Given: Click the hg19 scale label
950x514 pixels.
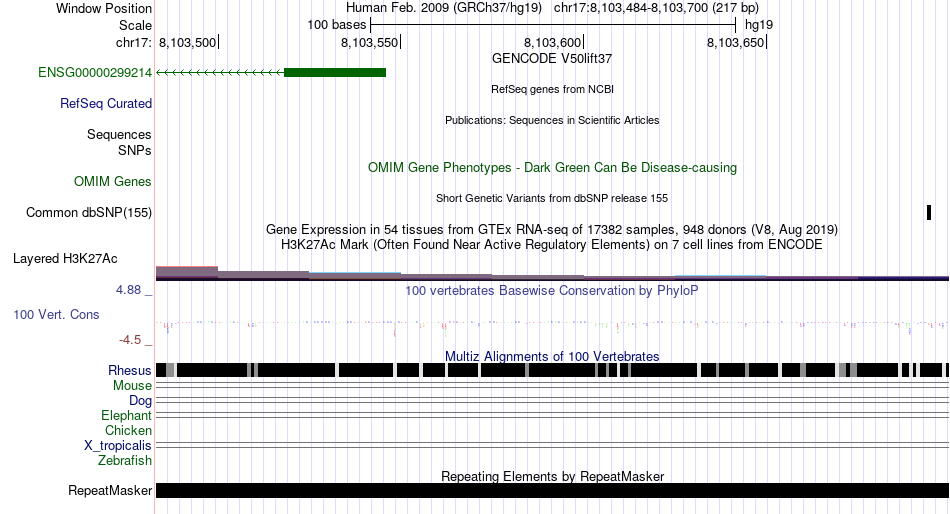Looking at the screenshot, I should point(759,25).
